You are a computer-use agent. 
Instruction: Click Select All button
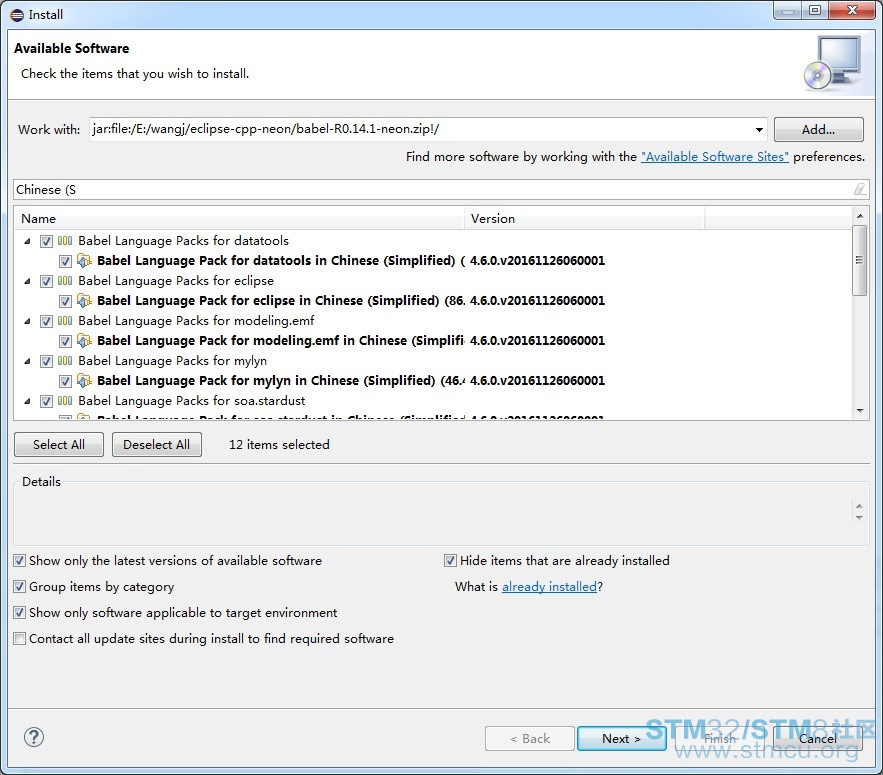[x=59, y=444]
